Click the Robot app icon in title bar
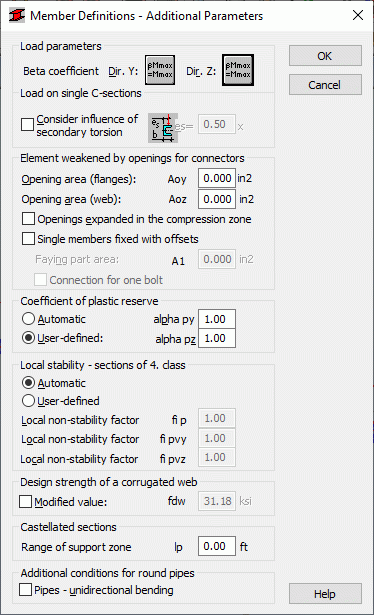Viewport: 374px width, 615px height. click(16, 15)
